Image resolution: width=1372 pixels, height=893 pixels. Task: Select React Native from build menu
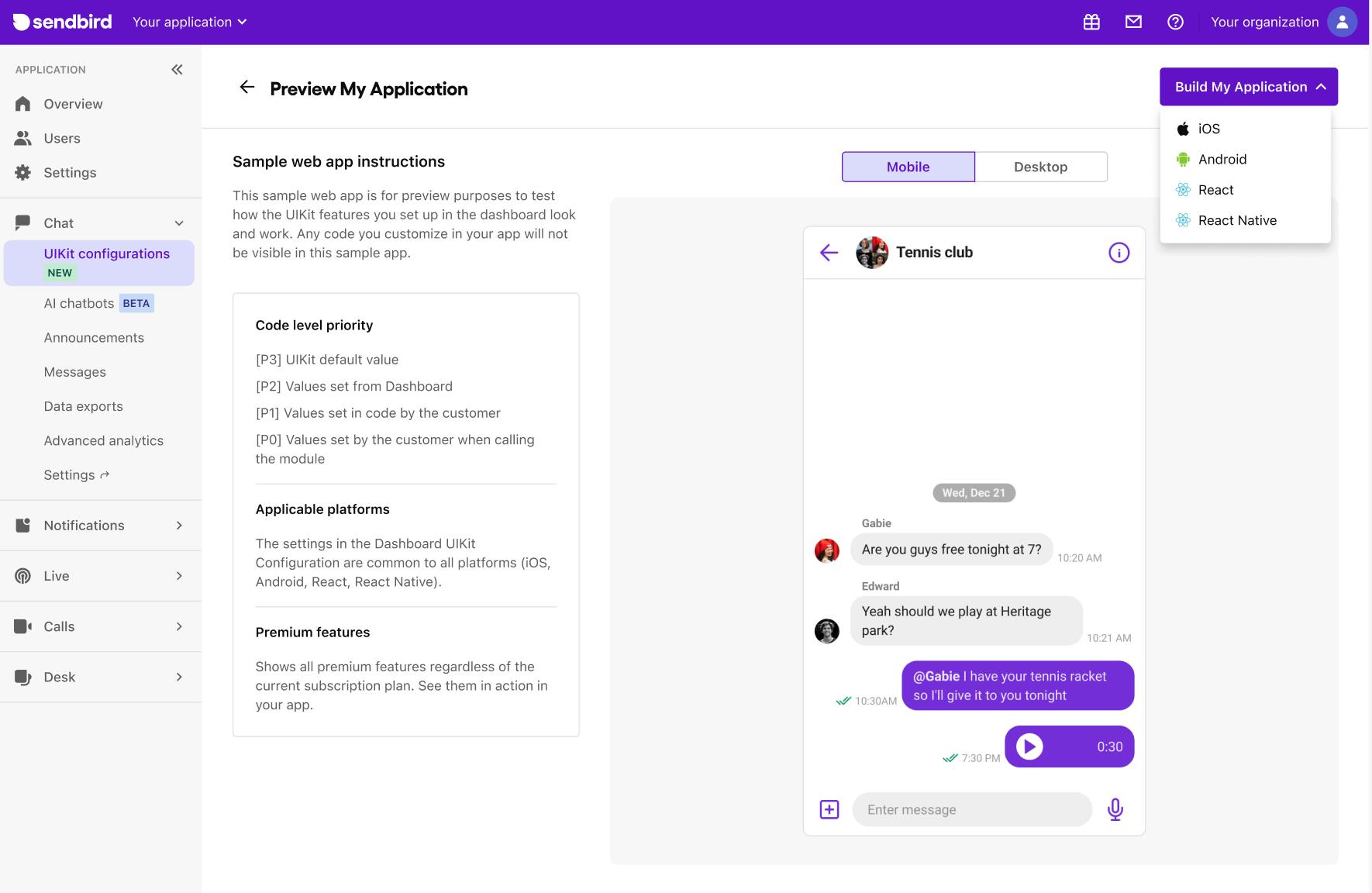1236,220
